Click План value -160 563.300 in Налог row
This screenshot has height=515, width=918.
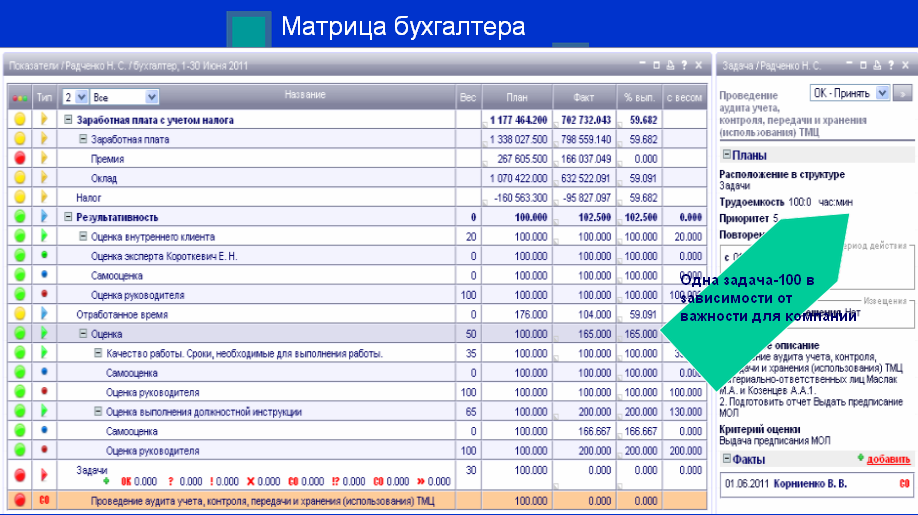point(520,198)
